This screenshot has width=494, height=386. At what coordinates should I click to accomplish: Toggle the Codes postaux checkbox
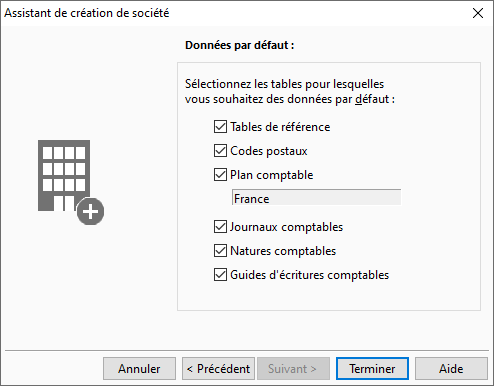(x=220, y=151)
